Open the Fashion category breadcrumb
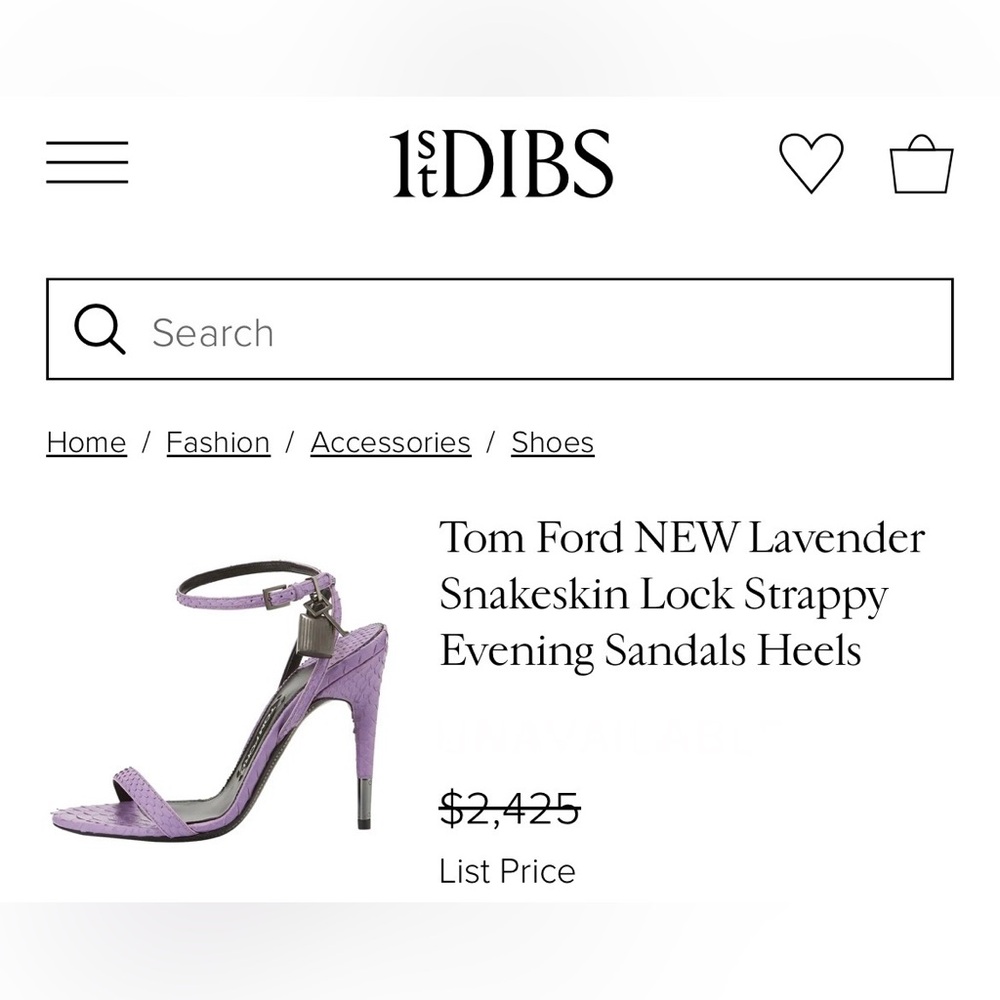The height and width of the screenshot is (1000, 1000). point(218,441)
